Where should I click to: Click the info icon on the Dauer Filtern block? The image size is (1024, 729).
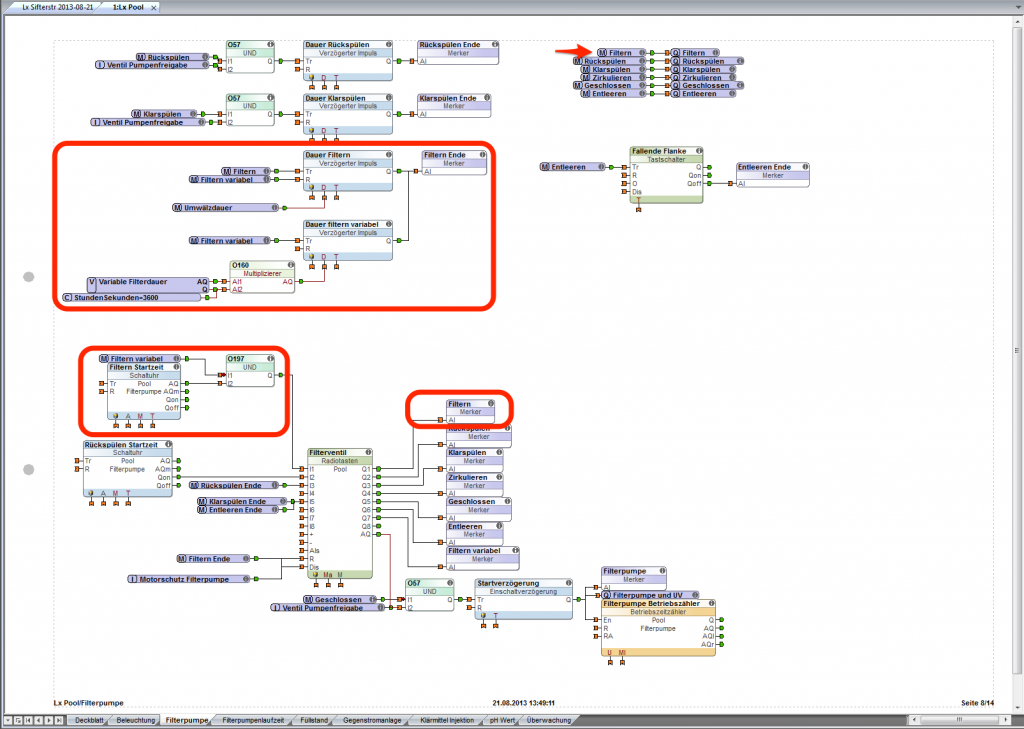coord(388,154)
